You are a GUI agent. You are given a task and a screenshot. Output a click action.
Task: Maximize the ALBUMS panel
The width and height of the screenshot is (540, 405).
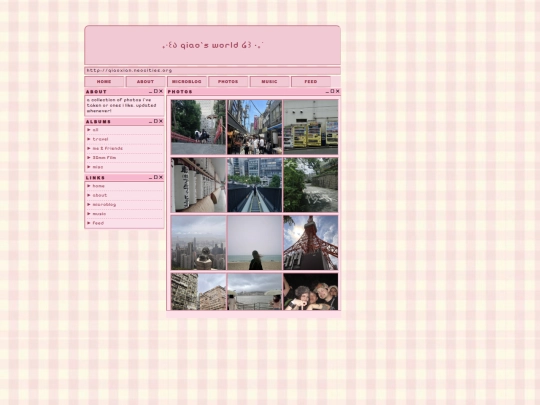(x=156, y=121)
